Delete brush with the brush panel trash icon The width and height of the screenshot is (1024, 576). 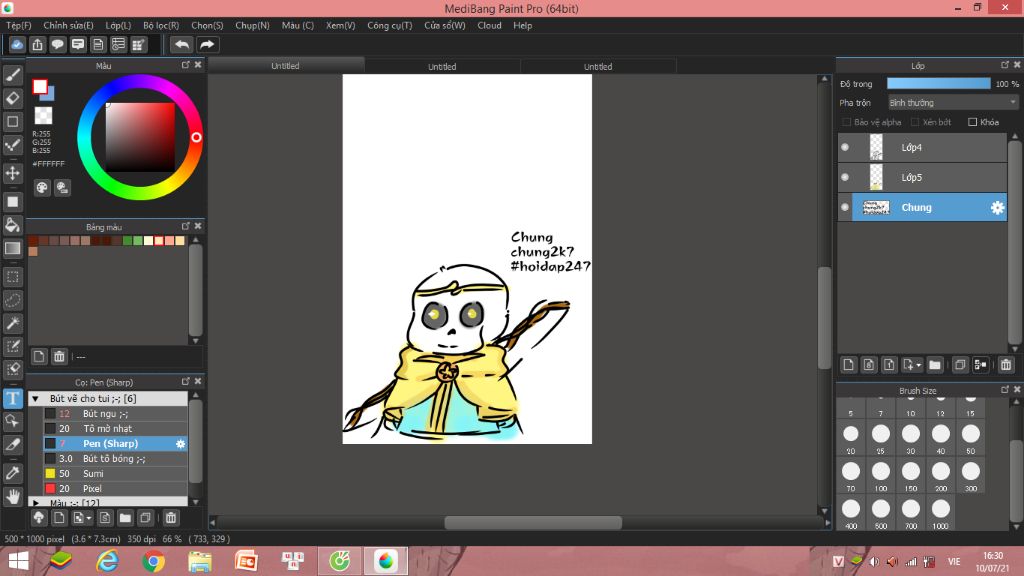coord(171,518)
